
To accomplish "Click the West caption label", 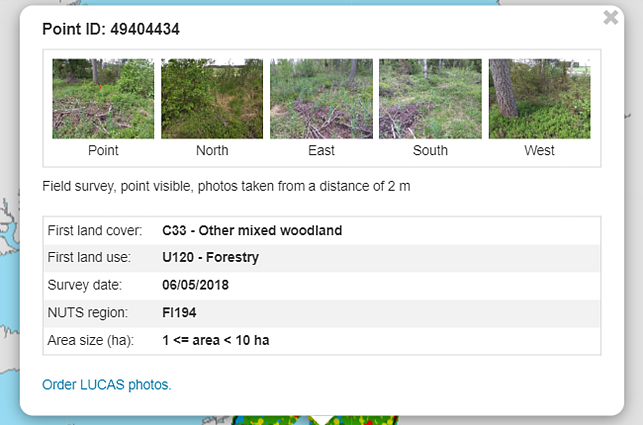I will [539, 151].
